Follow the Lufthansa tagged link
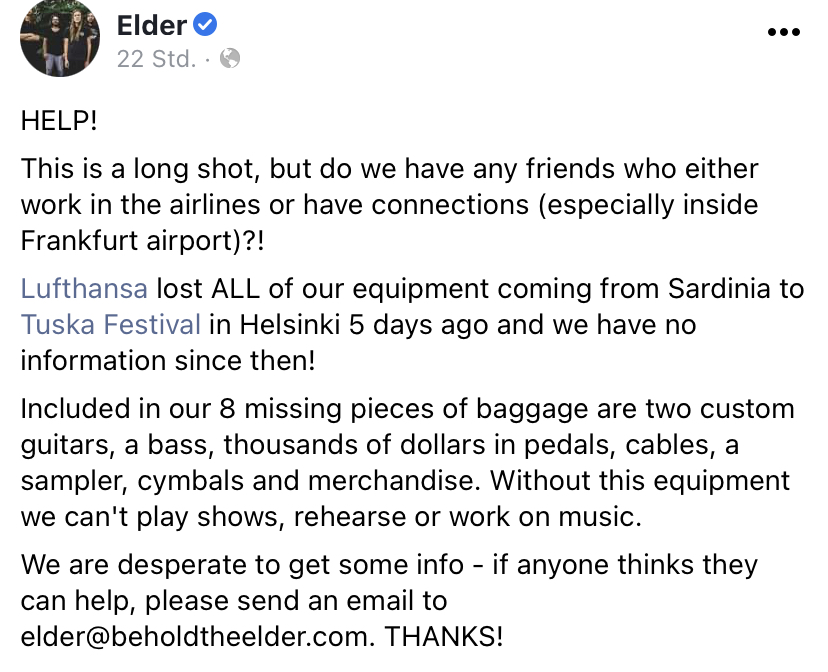This screenshot has width=828, height=672. click(84, 289)
